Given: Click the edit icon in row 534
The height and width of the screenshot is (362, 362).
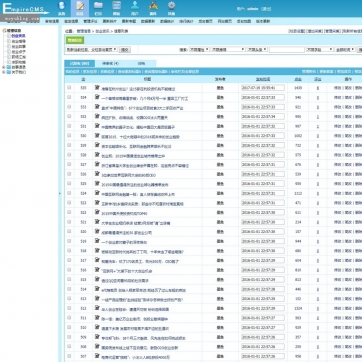Looking at the screenshot, I should tap(97, 97).
